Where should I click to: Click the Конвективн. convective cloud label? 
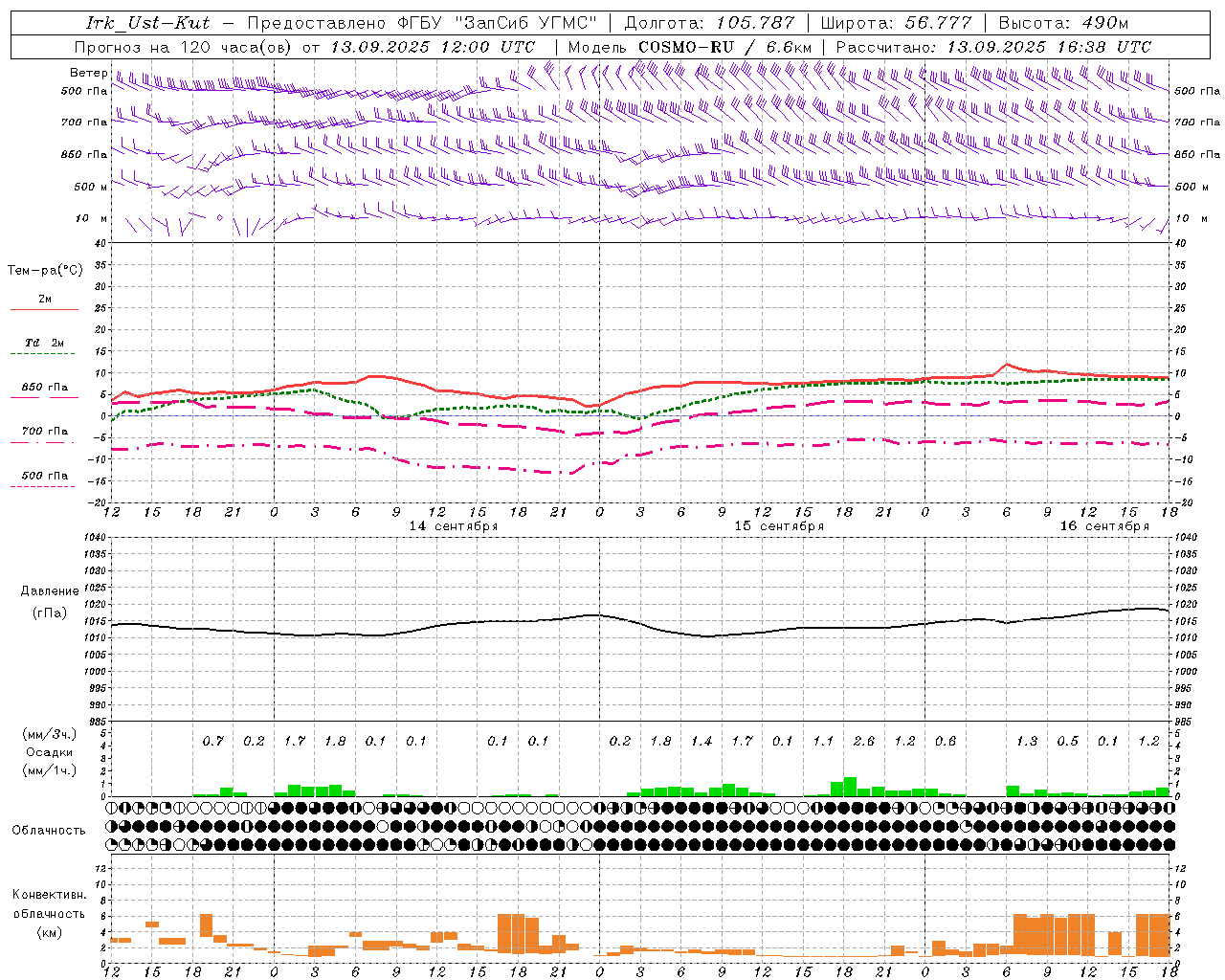[49, 895]
